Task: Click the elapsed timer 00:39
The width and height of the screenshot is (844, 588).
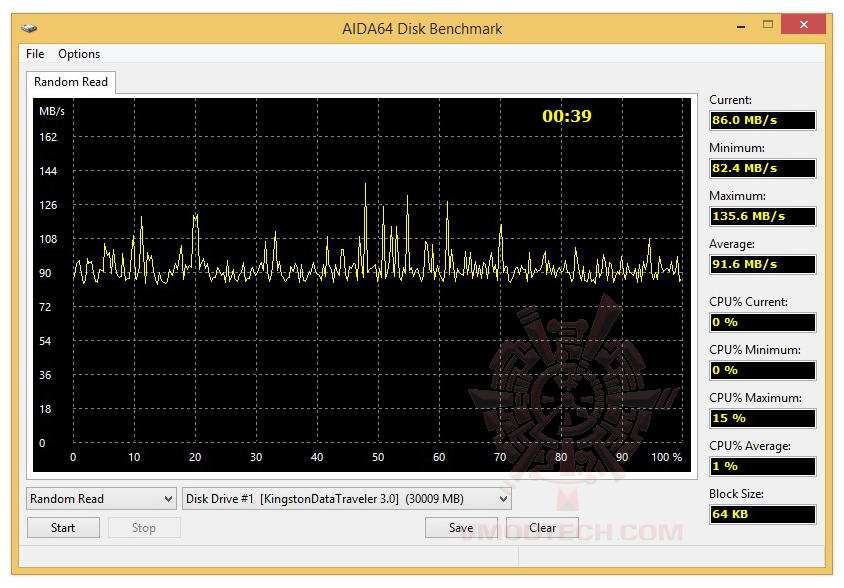Action: (x=566, y=116)
